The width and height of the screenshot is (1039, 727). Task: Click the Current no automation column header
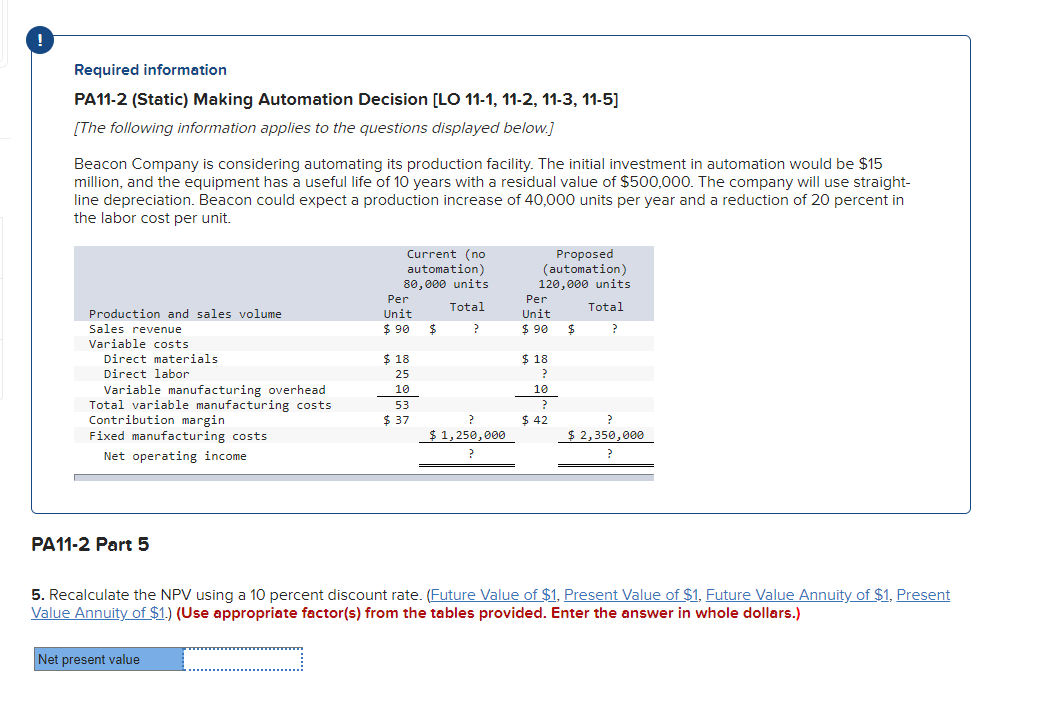coord(445,260)
